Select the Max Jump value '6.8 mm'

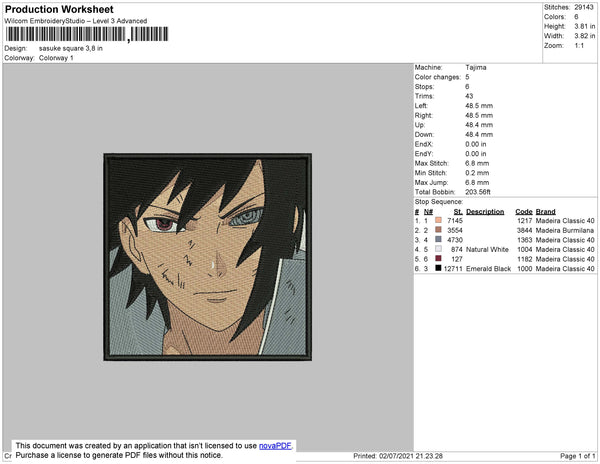(477, 182)
